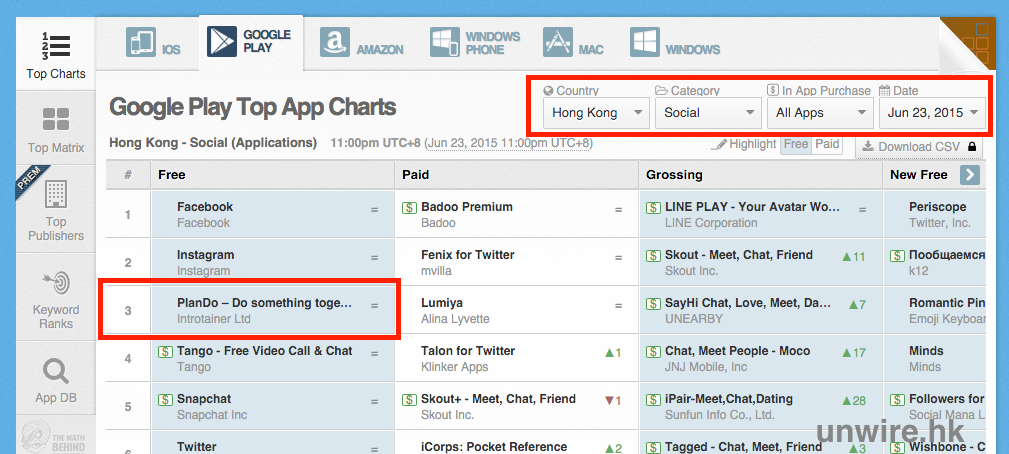The image size is (1009, 454).
Task: Toggle the Paid highlight option
Action: click(827, 144)
